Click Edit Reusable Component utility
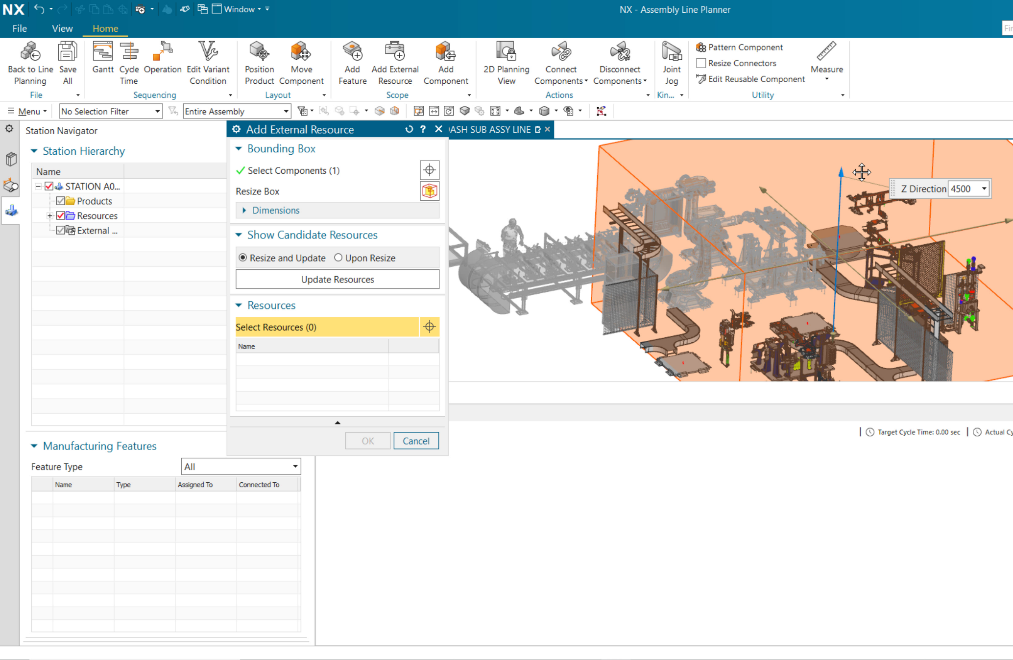The image size is (1013, 660). [x=750, y=79]
